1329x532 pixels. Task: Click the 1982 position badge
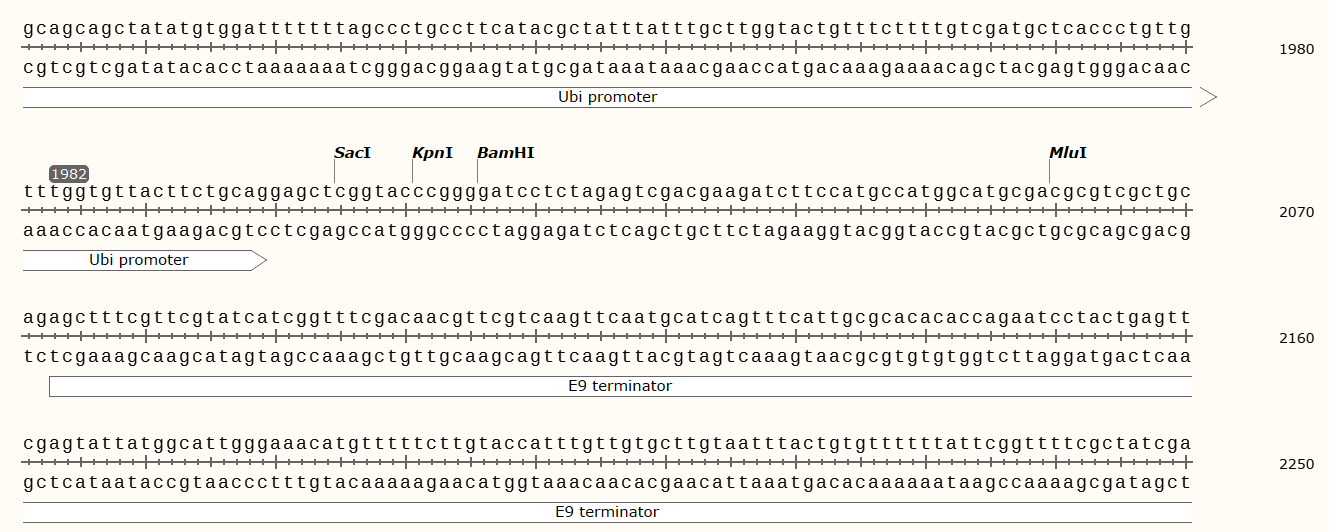pyautogui.click(x=69, y=174)
